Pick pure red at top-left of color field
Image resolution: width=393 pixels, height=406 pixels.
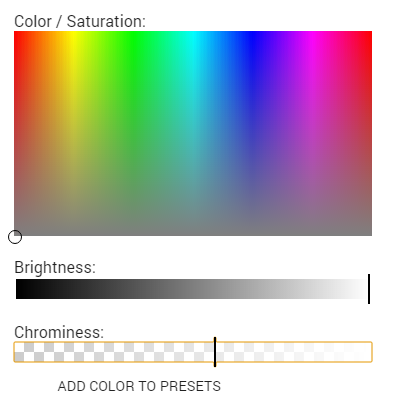coord(15,33)
